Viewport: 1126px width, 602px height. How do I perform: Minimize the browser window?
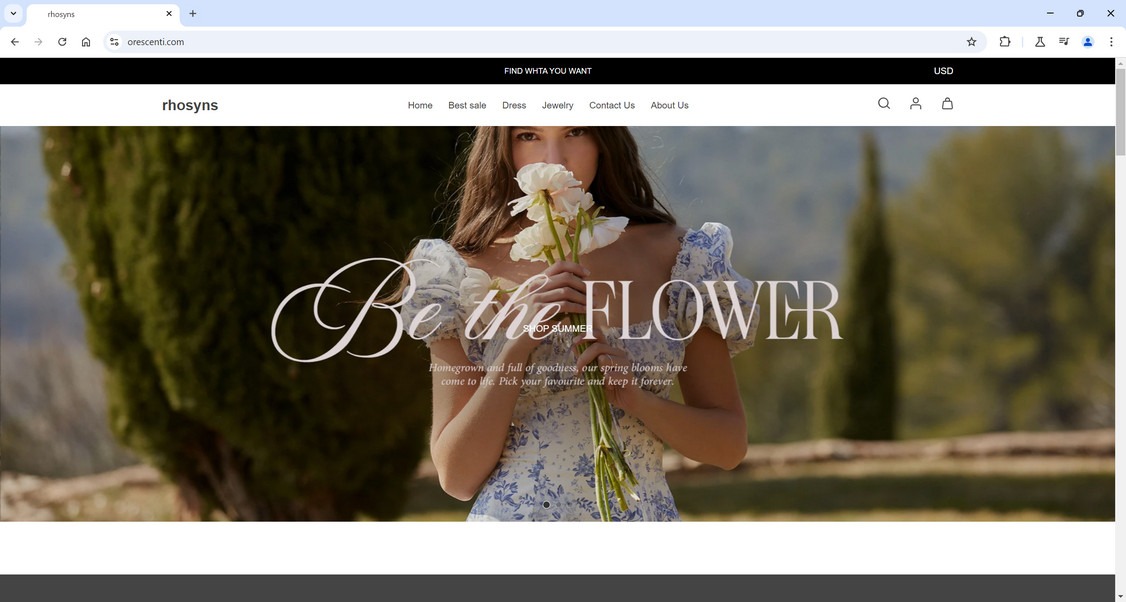click(1051, 14)
